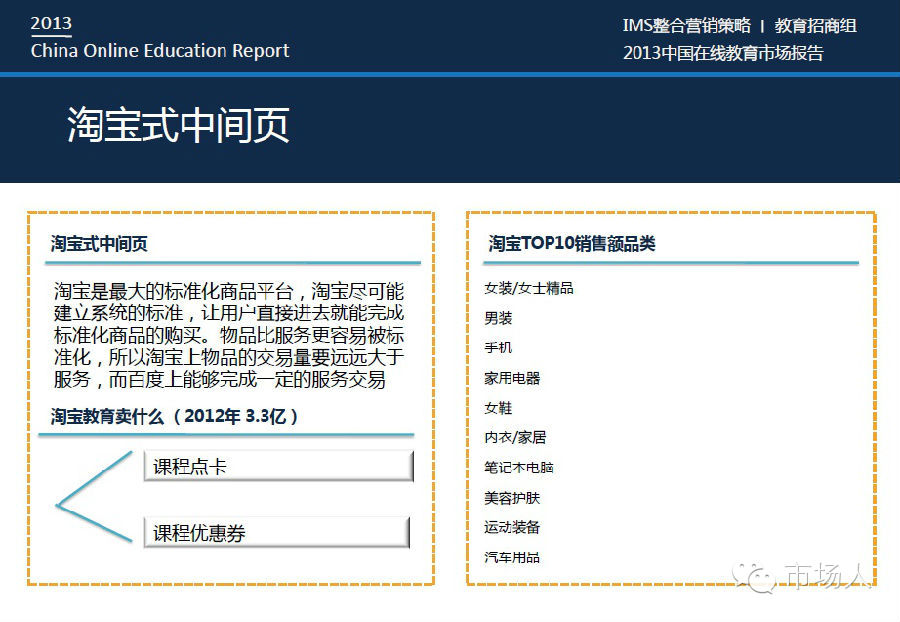Click IMS整合营销策略 header text
The height and width of the screenshot is (622, 900).
(x=686, y=26)
